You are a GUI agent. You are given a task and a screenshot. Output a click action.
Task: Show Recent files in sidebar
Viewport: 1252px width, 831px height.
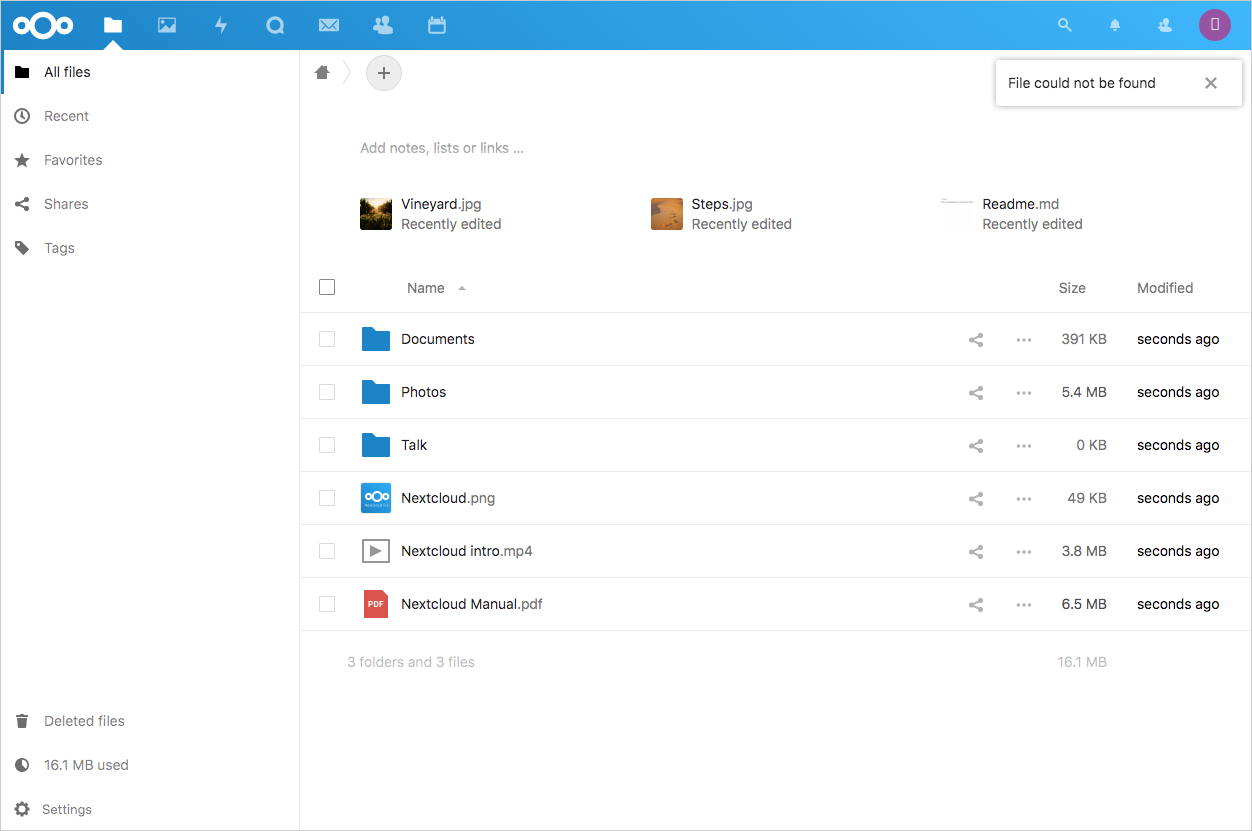pyautogui.click(x=150, y=116)
